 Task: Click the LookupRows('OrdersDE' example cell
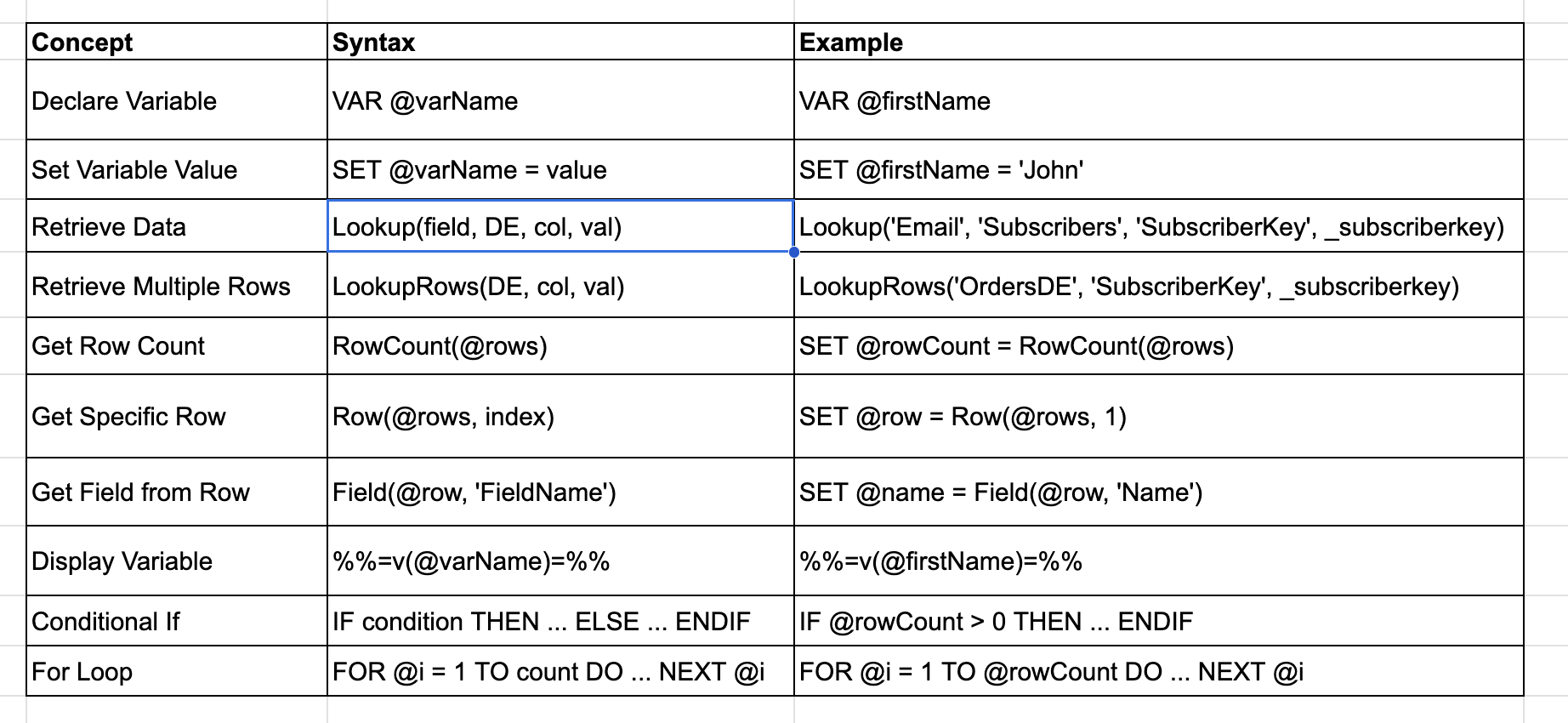(1158, 286)
